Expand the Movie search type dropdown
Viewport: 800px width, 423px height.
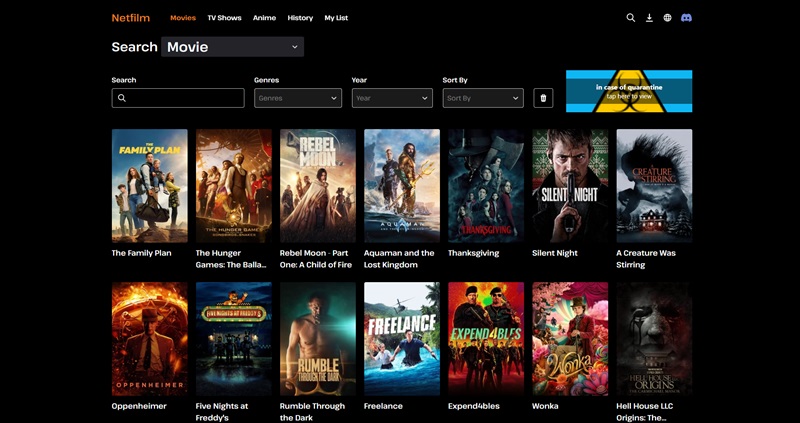[x=233, y=47]
